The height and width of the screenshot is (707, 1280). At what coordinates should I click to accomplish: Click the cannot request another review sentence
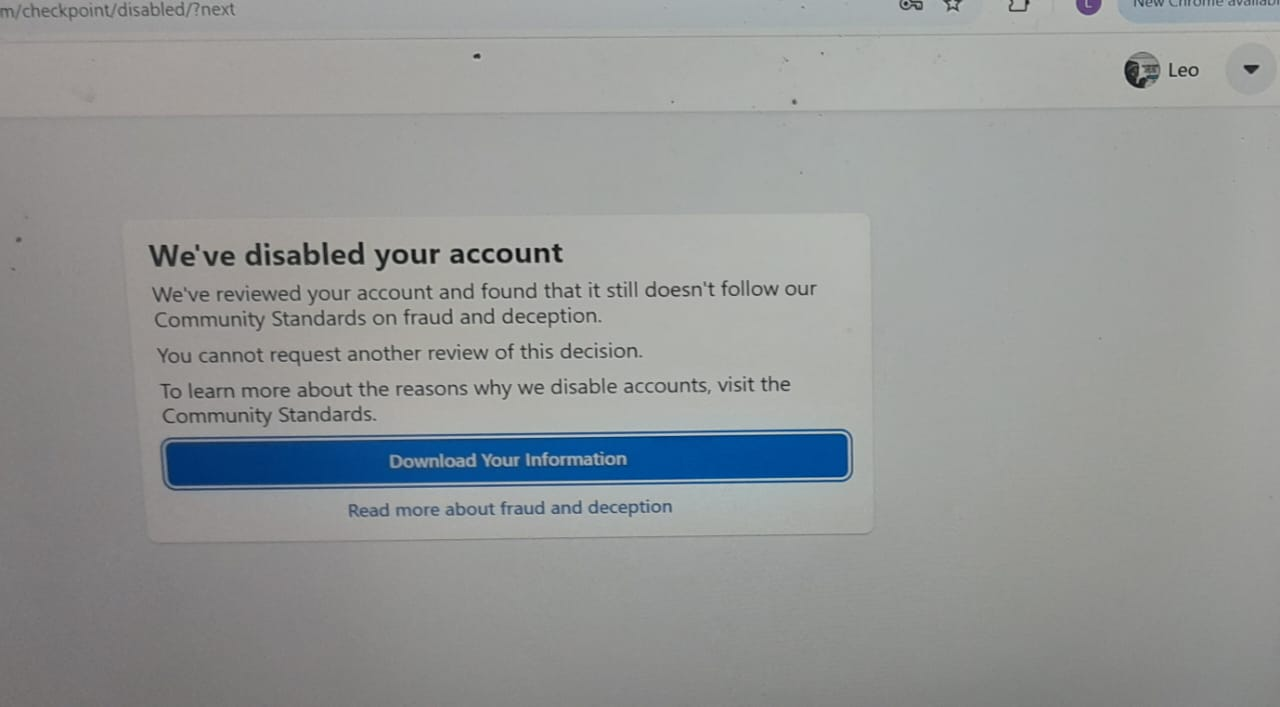click(399, 353)
